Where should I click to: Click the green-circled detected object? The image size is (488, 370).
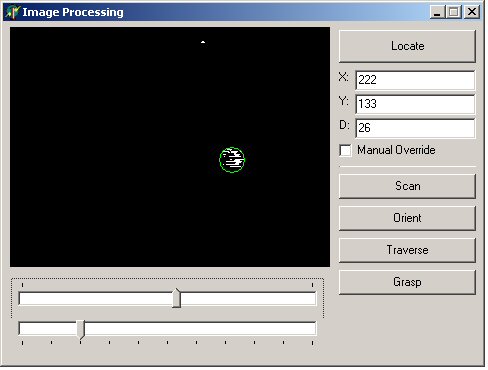pyautogui.click(x=232, y=160)
